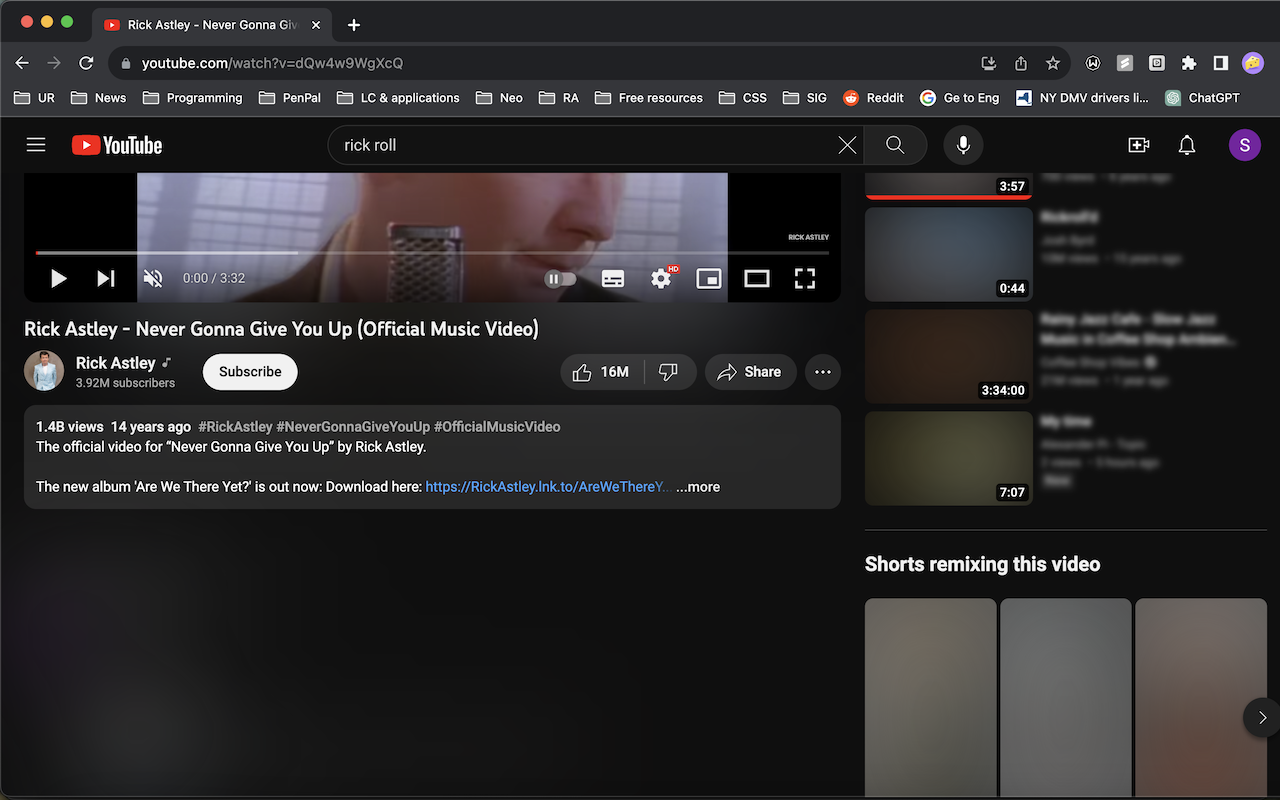This screenshot has height=800, width=1280.
Task: Subscribe to Rick Astley channel
Action: pos(250,372)
